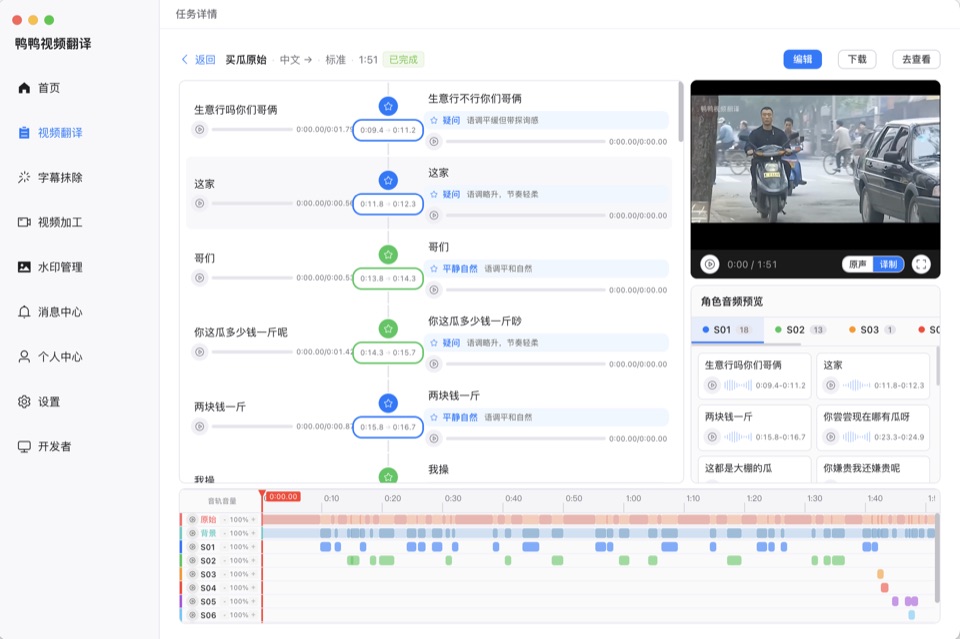
Task: Play translated audio under 哥们 平静自然 tag
Action: (x=434, y=290)
